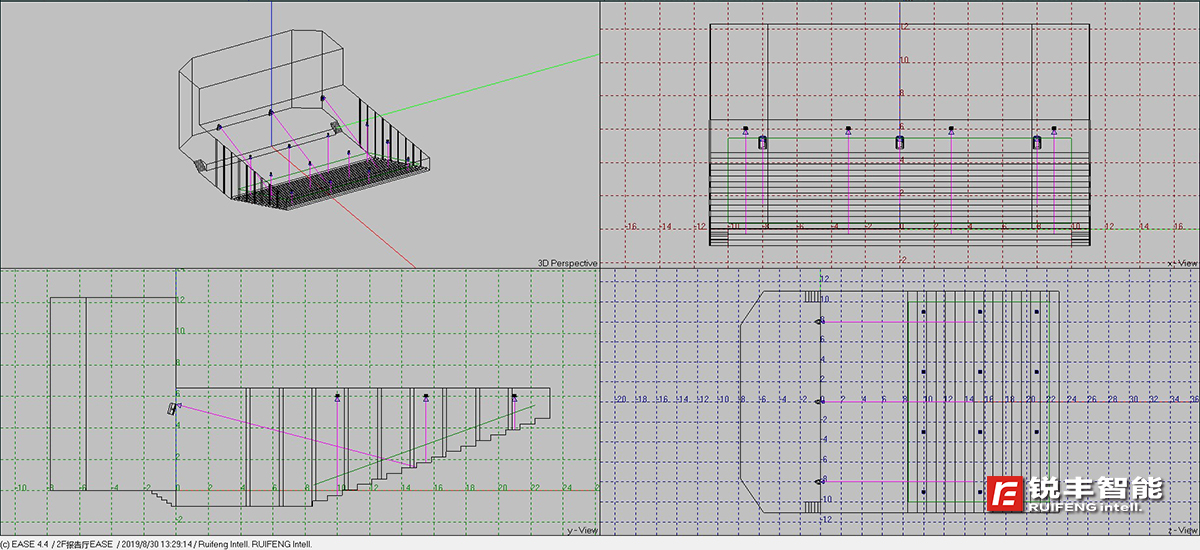Select the lower stage loudspeaker in z-View

coord(820,481)
